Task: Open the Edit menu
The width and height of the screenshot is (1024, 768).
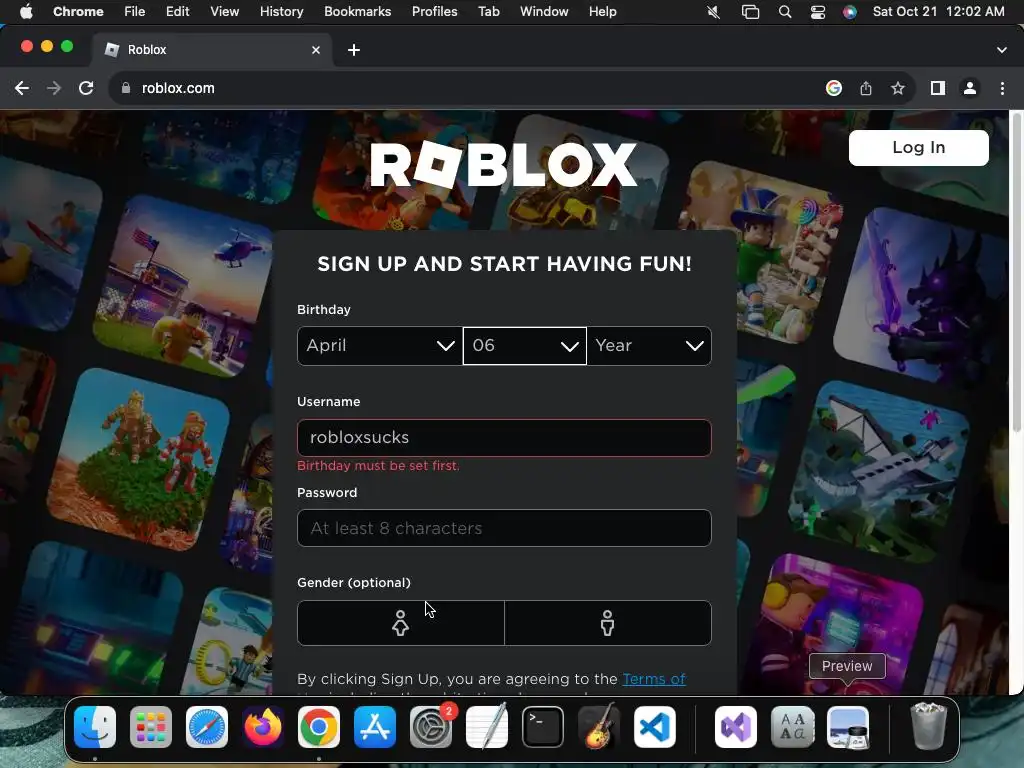Action: point(178,12)
